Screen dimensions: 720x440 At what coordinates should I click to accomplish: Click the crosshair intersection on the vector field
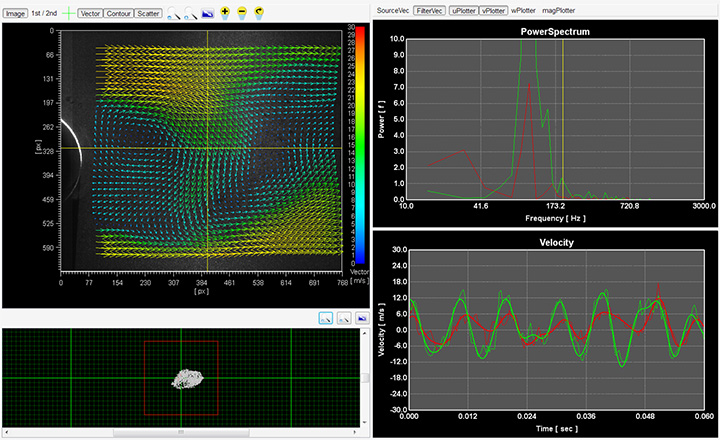208,148
